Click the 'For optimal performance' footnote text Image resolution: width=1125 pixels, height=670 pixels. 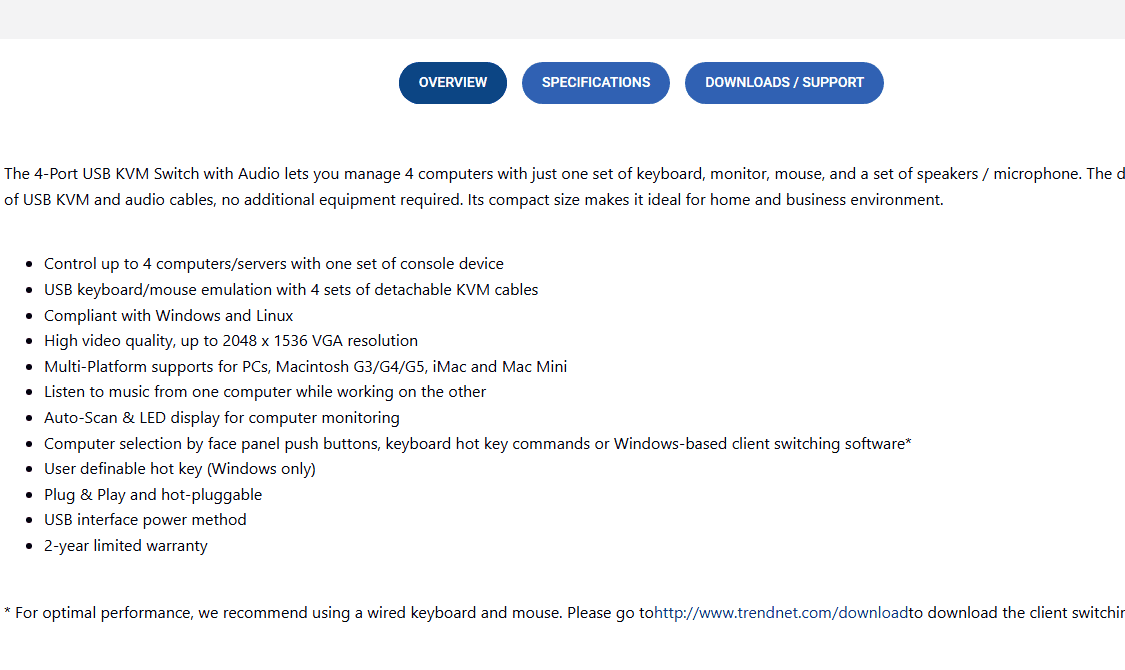click(300, 613)
